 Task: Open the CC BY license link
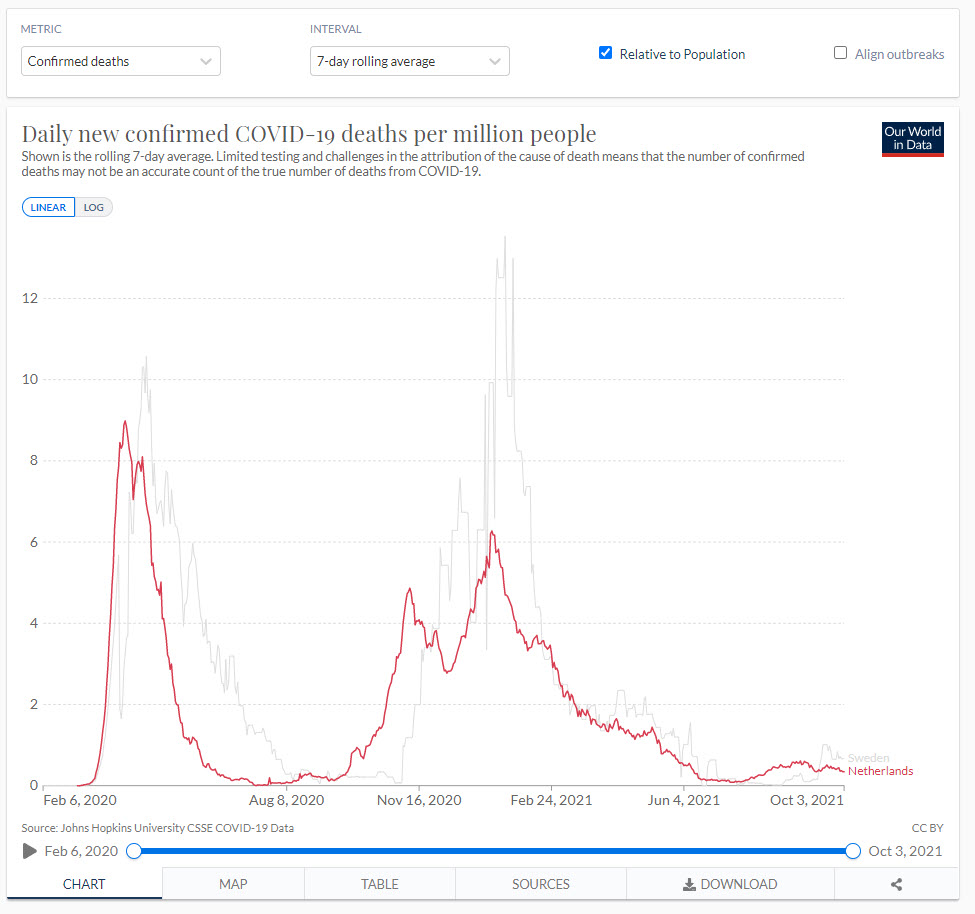click(x=927, y=828)
